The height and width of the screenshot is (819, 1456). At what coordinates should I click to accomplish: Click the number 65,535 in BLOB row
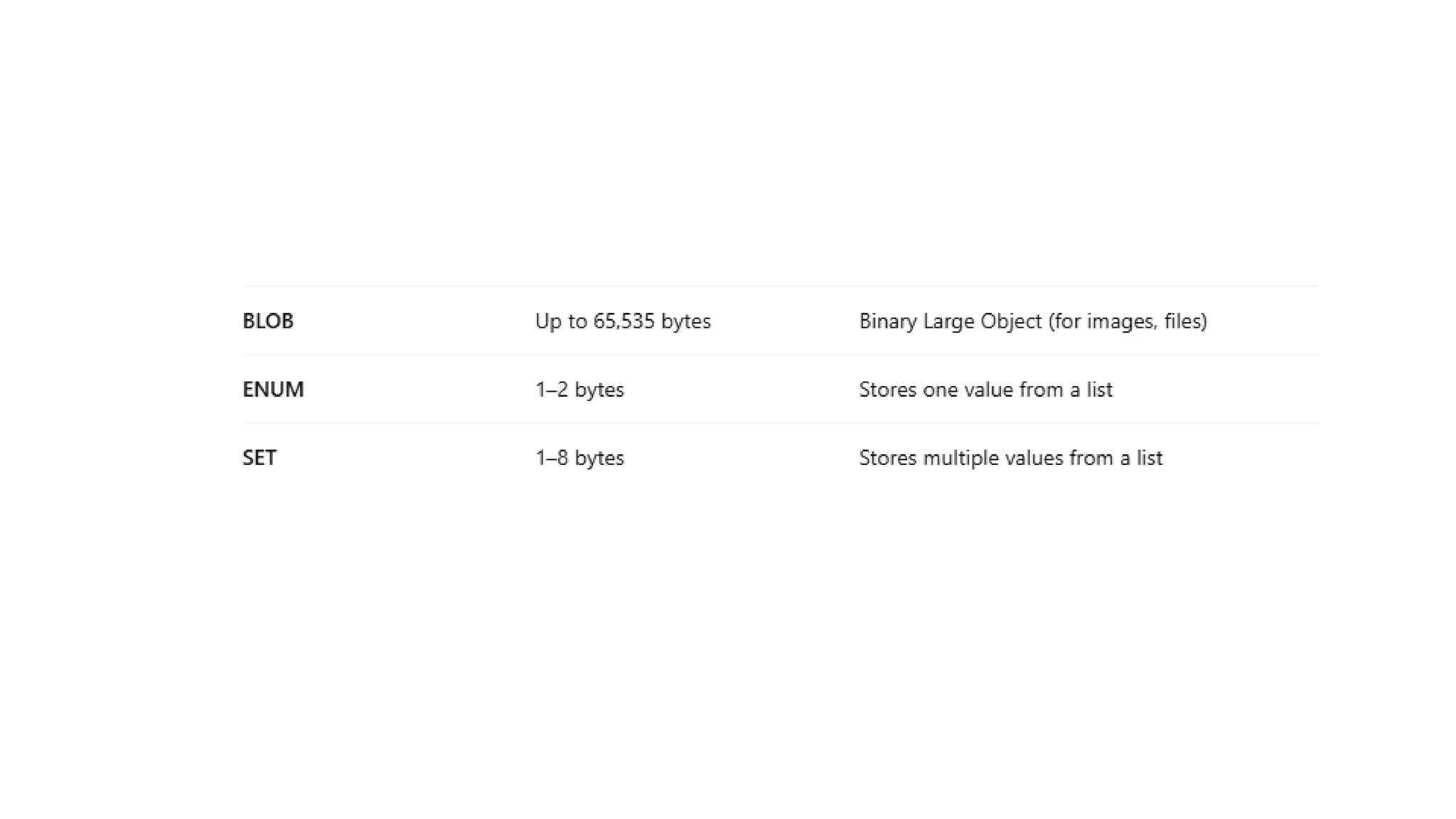tap(623, 321)
